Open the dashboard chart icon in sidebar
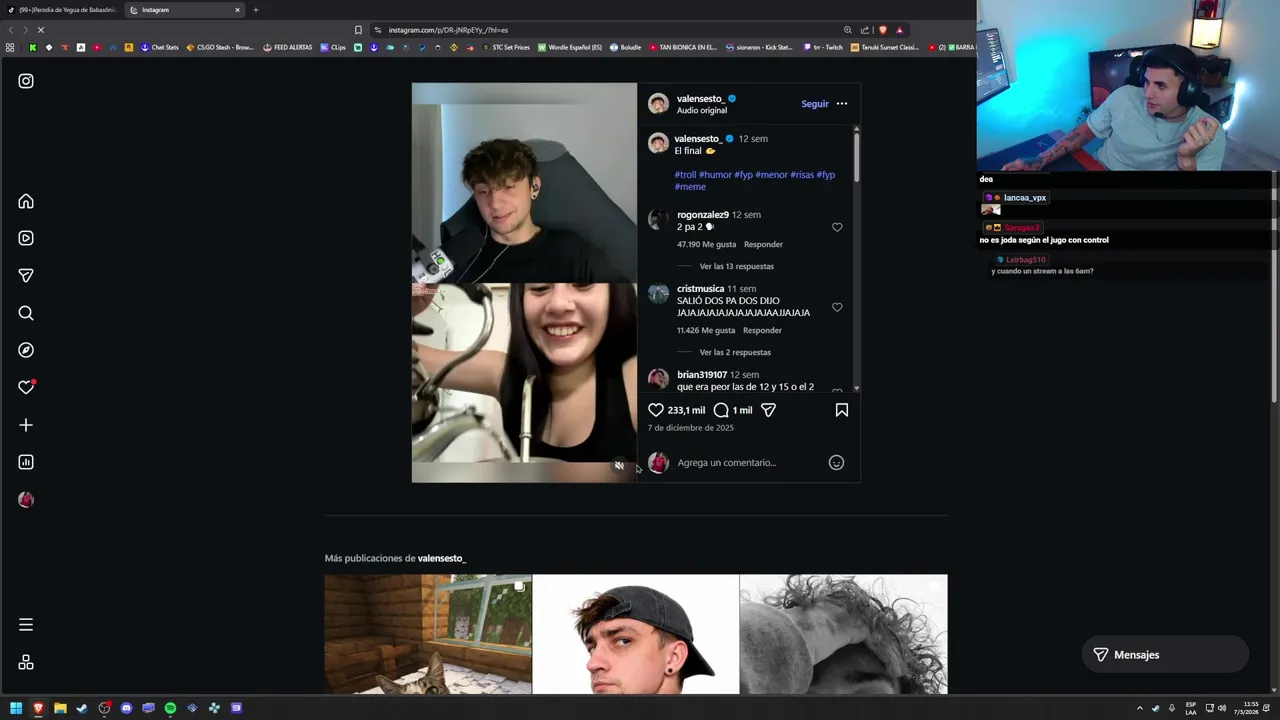Screen dimensions: 1280x720 pyautogui.click(x=26, y=462)
